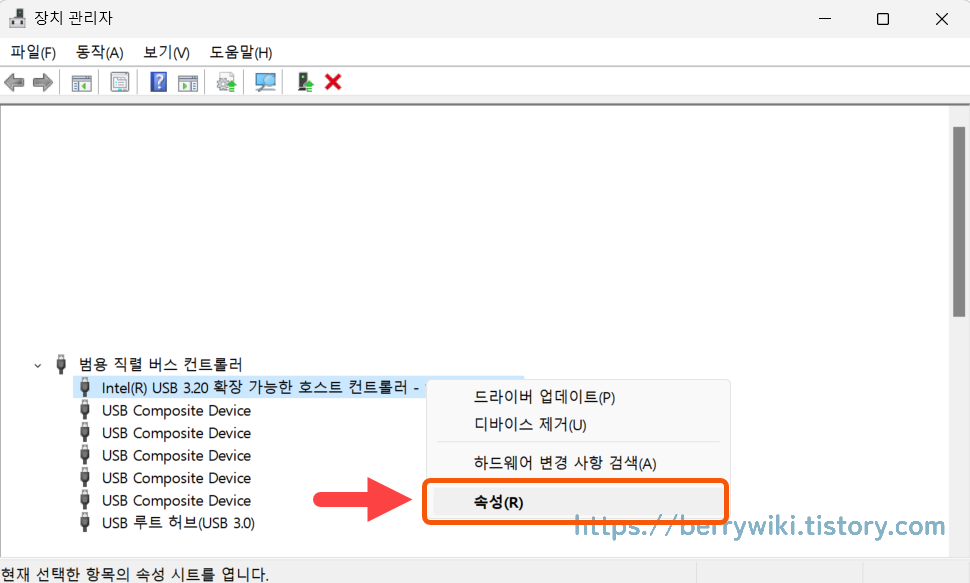Click the Scan for hardware changes icon
The width and height of the screenshot is (970, 583).
264,81
